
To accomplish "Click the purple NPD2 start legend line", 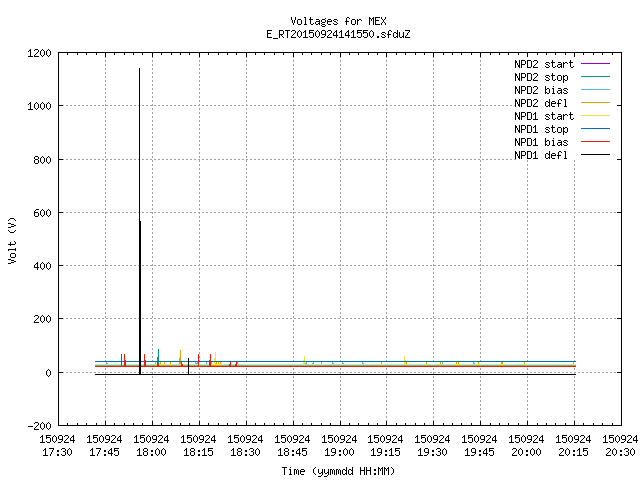I will click(x=595, y=64).
